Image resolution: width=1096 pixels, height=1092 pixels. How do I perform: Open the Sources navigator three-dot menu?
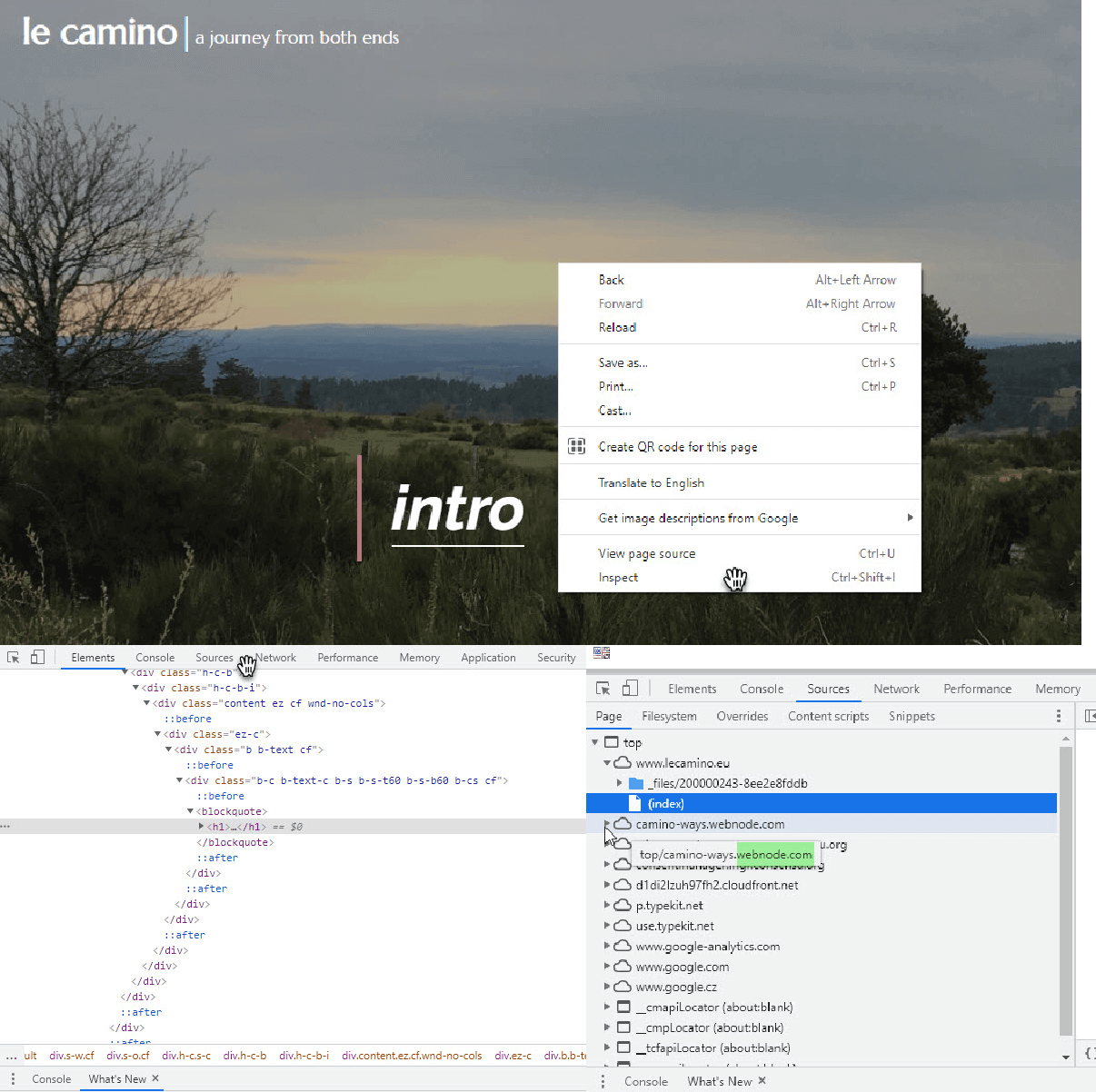point(1059,716)
